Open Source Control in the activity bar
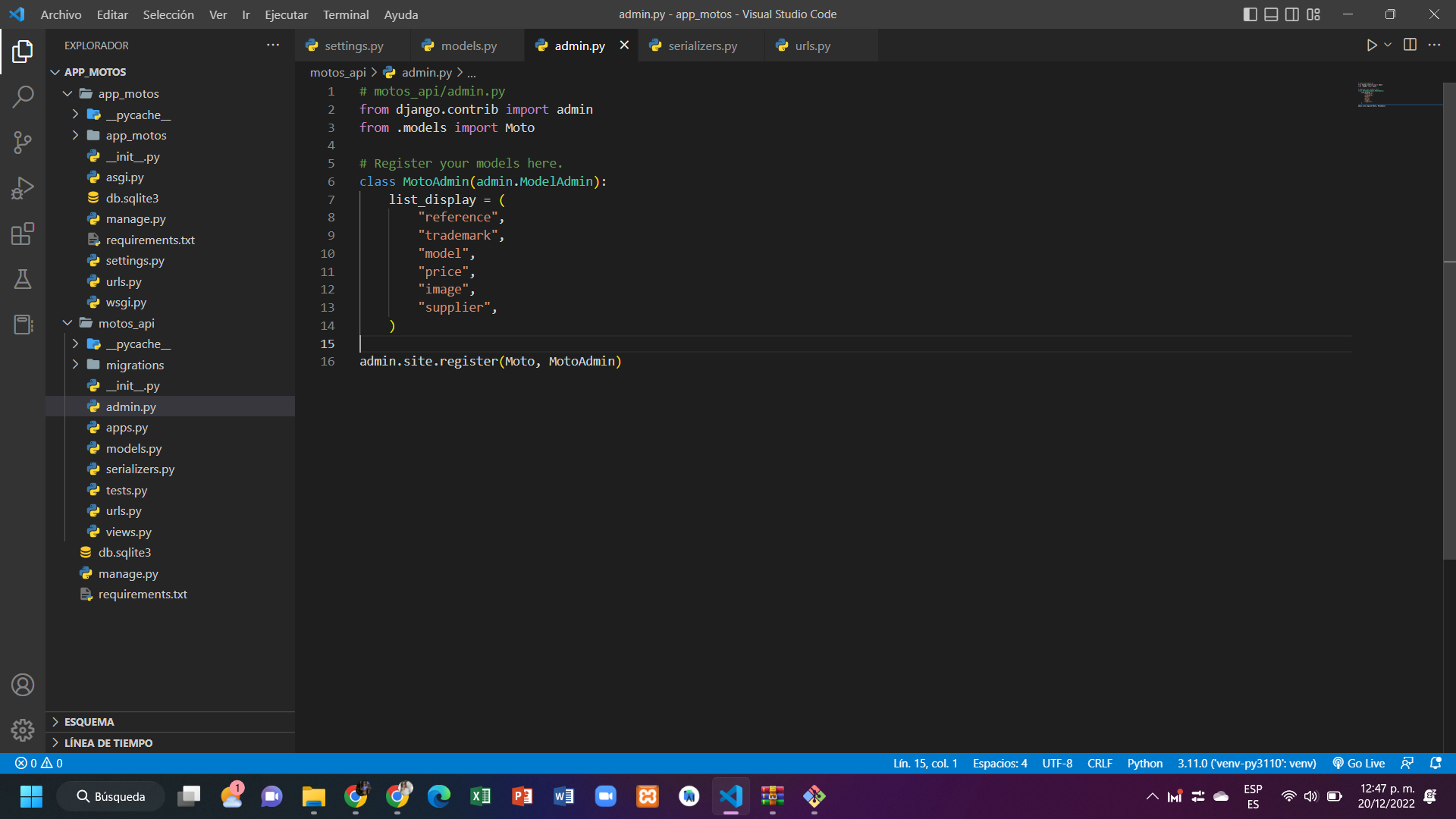 click(23, 143)
